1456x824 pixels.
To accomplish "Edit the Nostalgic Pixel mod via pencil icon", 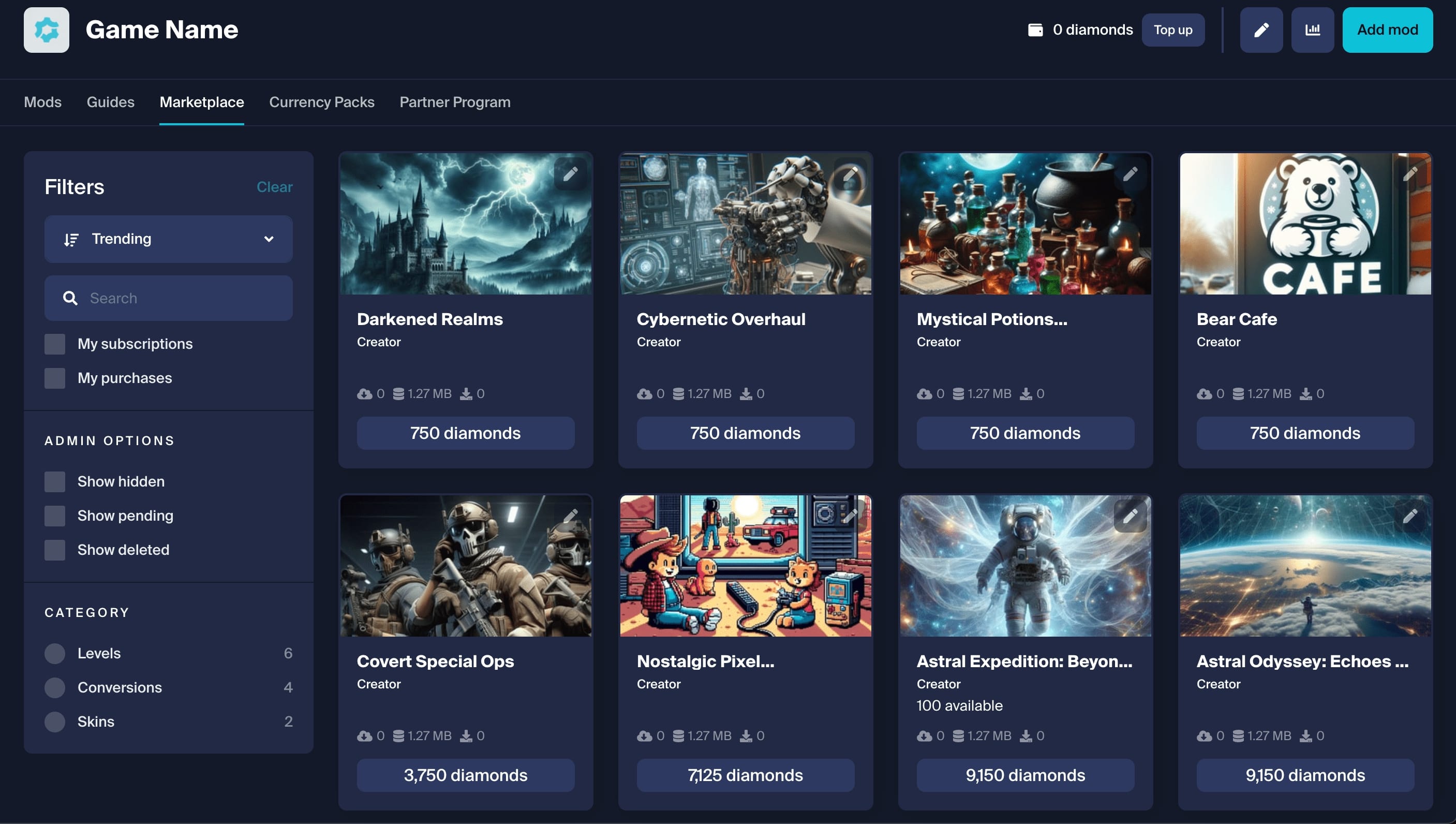I will [x=850, y=516].
